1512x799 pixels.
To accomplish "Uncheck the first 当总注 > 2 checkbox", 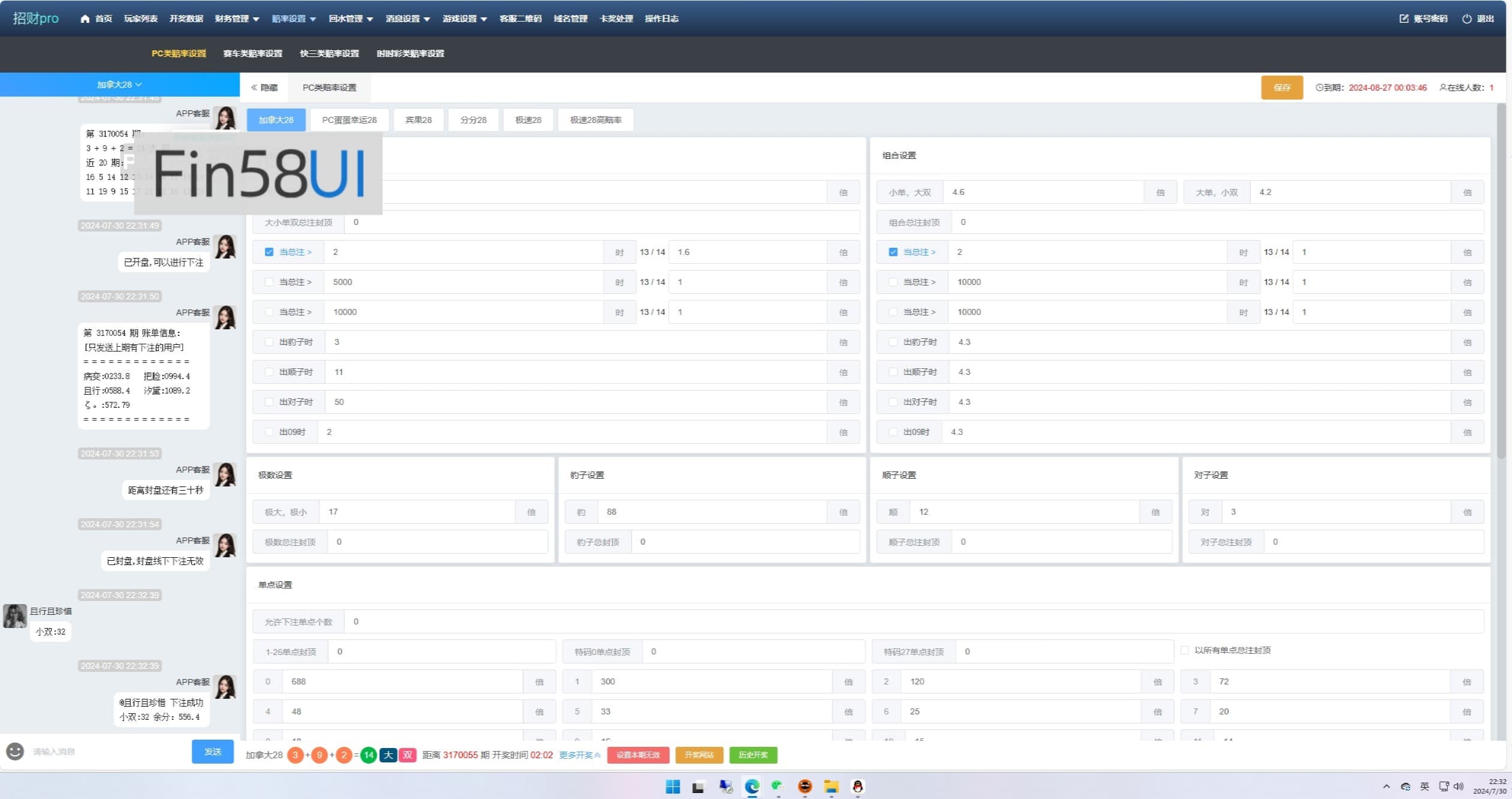I will 269,252.
